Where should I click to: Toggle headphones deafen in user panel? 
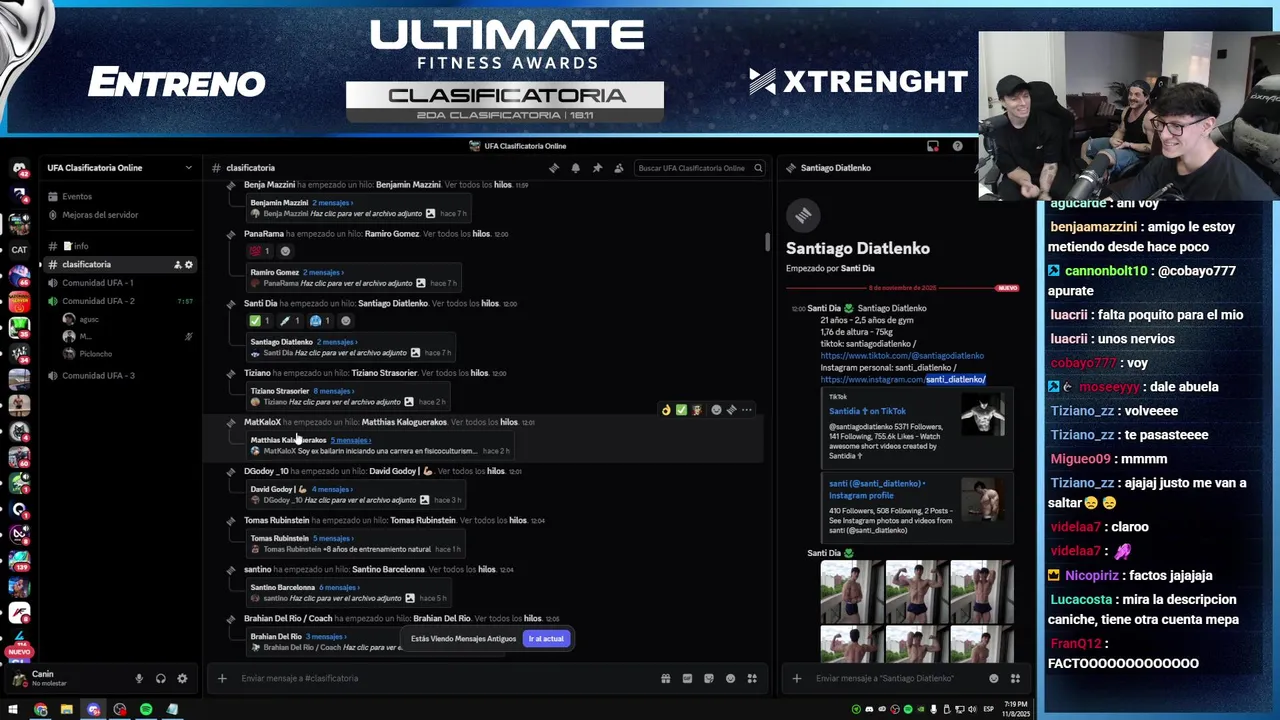161,679
